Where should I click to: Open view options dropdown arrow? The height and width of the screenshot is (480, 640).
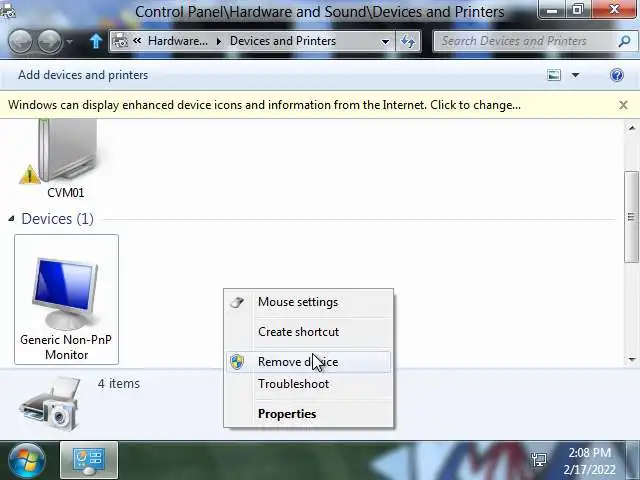pos(576,75)
